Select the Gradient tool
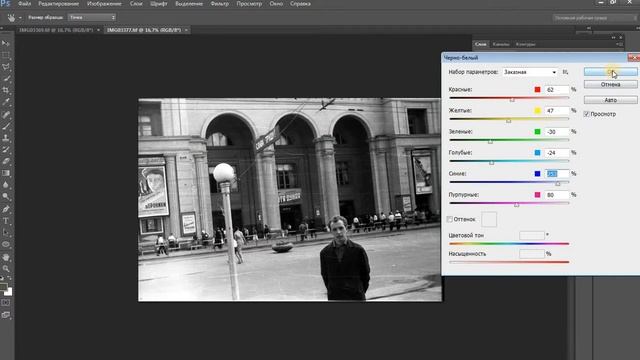640x360 pixels. 6,173
